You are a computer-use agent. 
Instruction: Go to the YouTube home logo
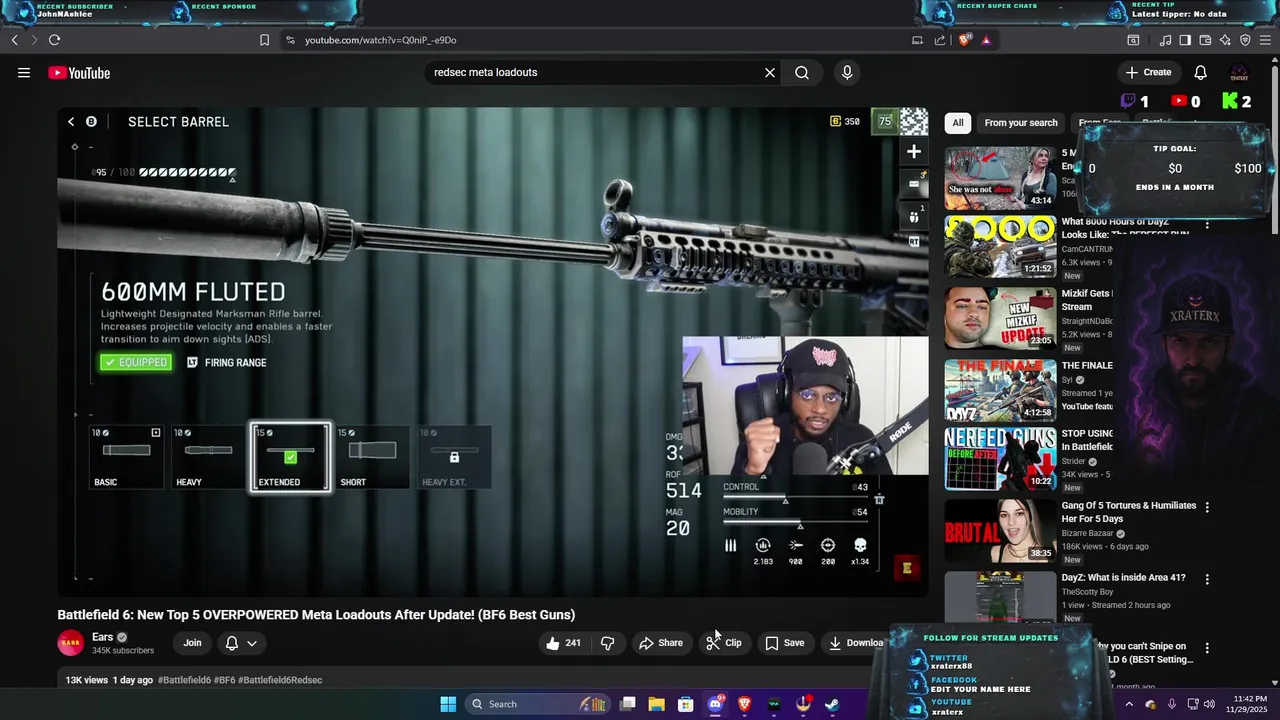(79, 73)
